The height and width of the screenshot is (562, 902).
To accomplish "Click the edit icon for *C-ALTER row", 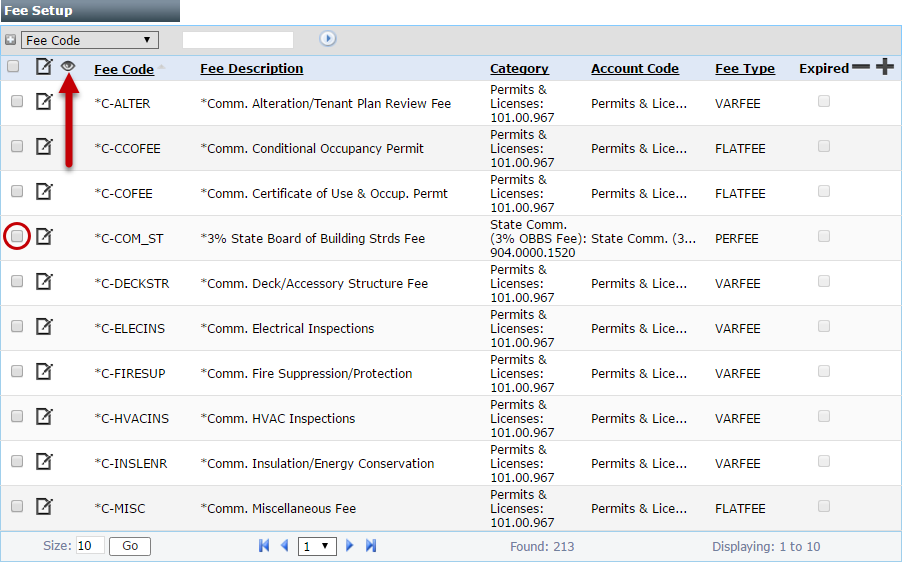I will pos(44,101).
